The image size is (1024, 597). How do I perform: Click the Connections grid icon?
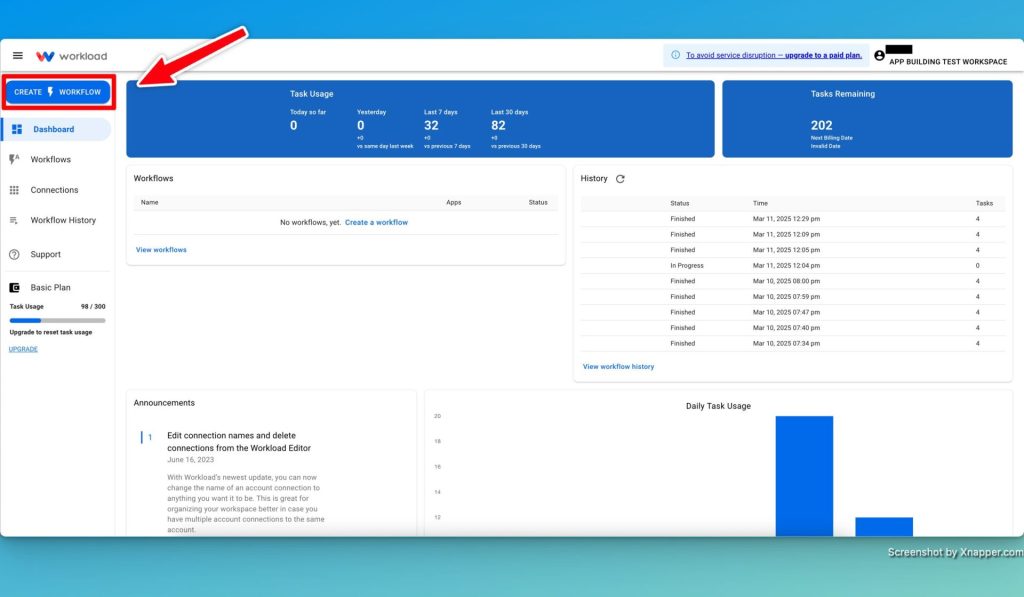point(14,190)
